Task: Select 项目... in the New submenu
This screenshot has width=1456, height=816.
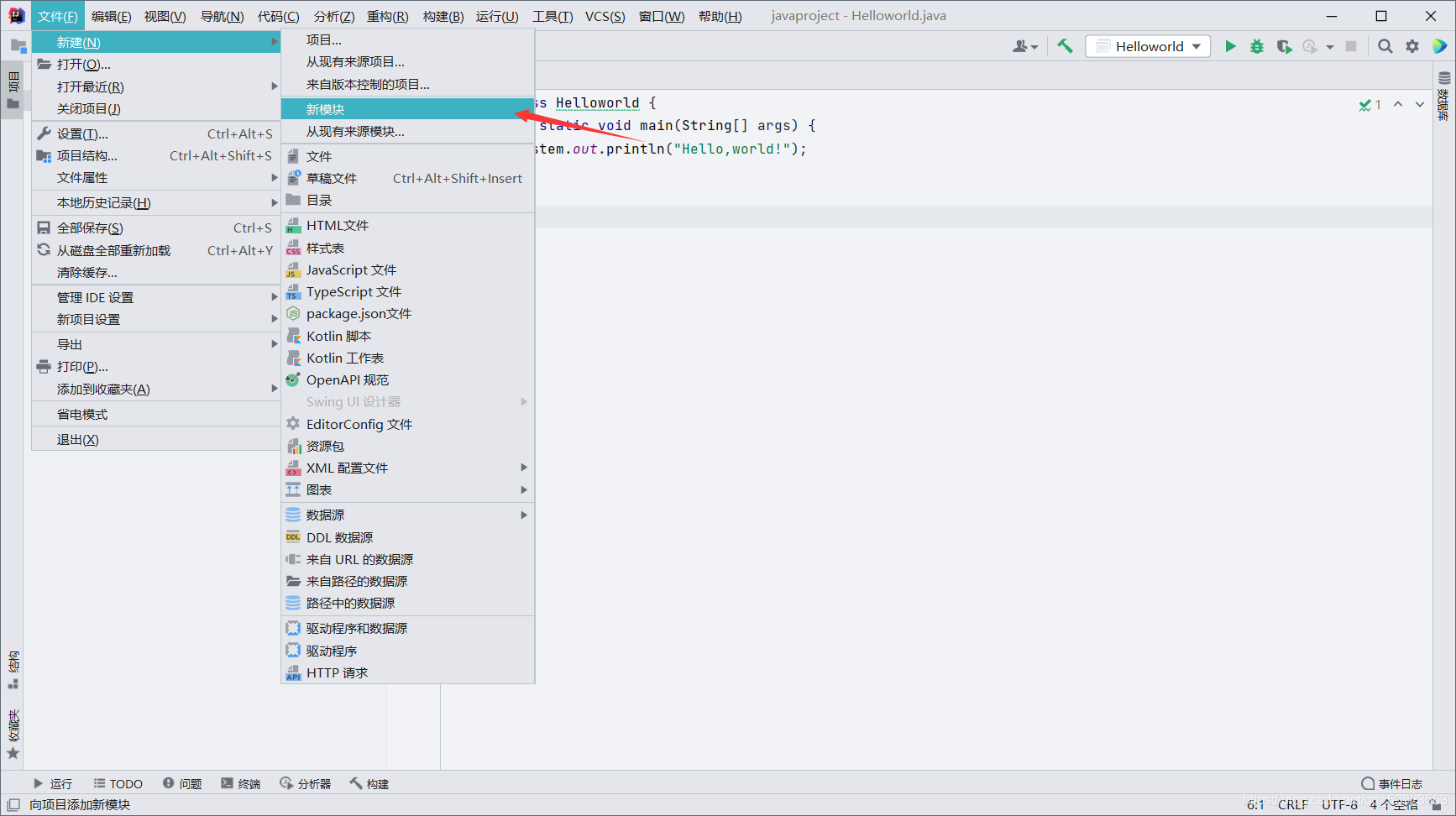Action: 408,39
